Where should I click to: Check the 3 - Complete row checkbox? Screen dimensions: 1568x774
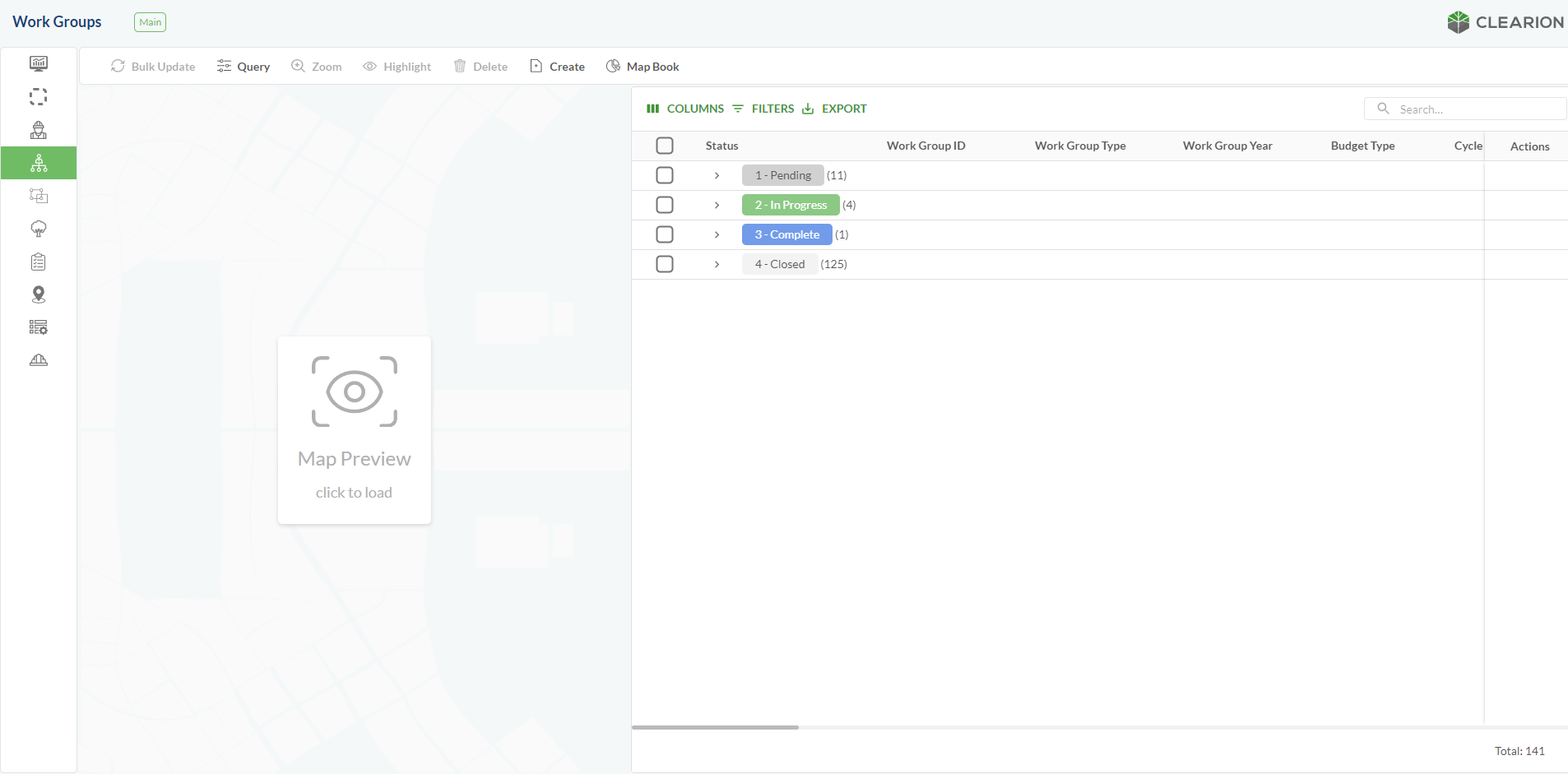click(665, 234)
